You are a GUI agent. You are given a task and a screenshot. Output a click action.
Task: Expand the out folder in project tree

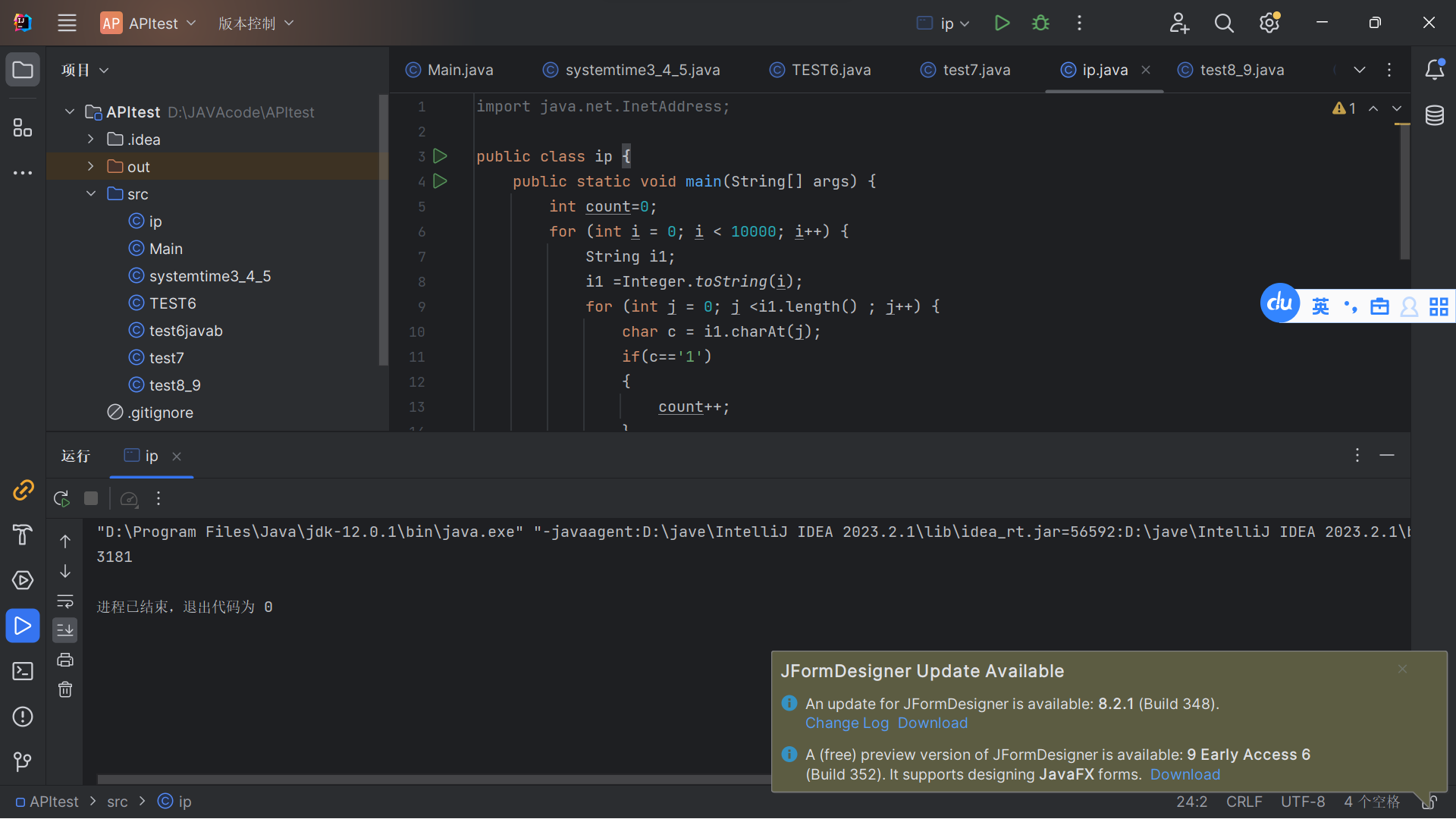(x=90, y=167)
